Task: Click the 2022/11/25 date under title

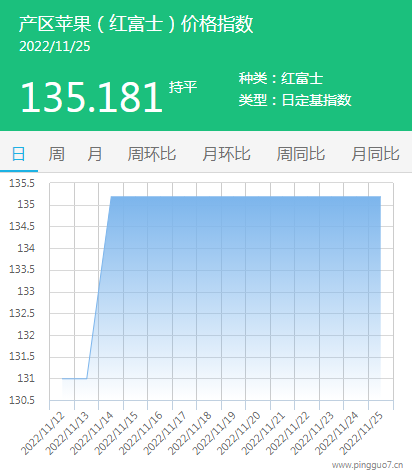Action: tap(55, 46)
